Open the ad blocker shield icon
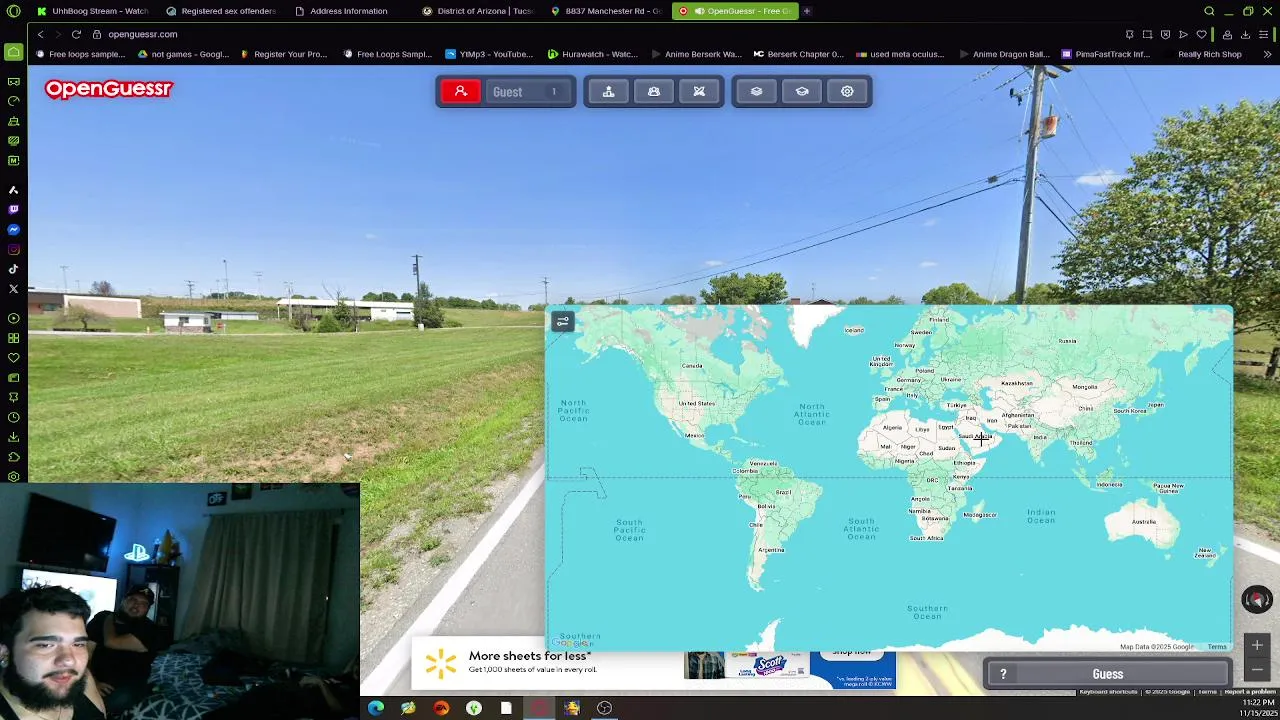This screenshot has width=1280, height=720. (x=1165, y=34)
